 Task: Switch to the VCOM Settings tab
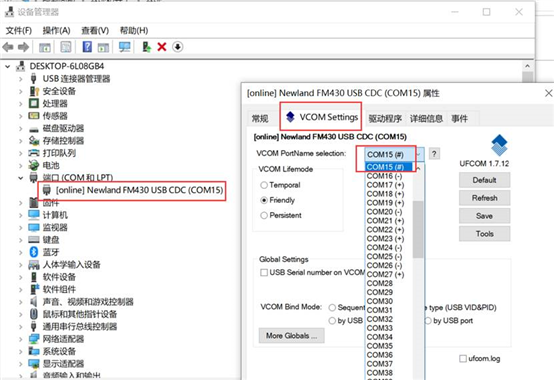click(321, 117)
